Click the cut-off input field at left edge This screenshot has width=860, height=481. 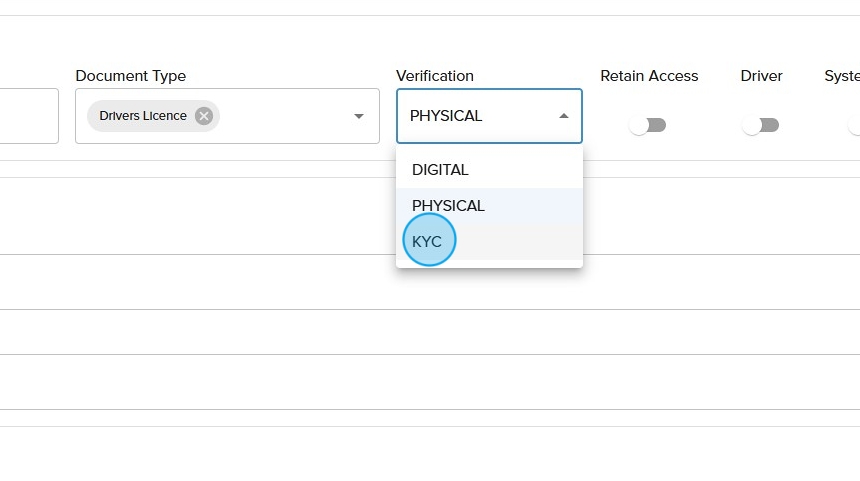[x=28, y=116]
